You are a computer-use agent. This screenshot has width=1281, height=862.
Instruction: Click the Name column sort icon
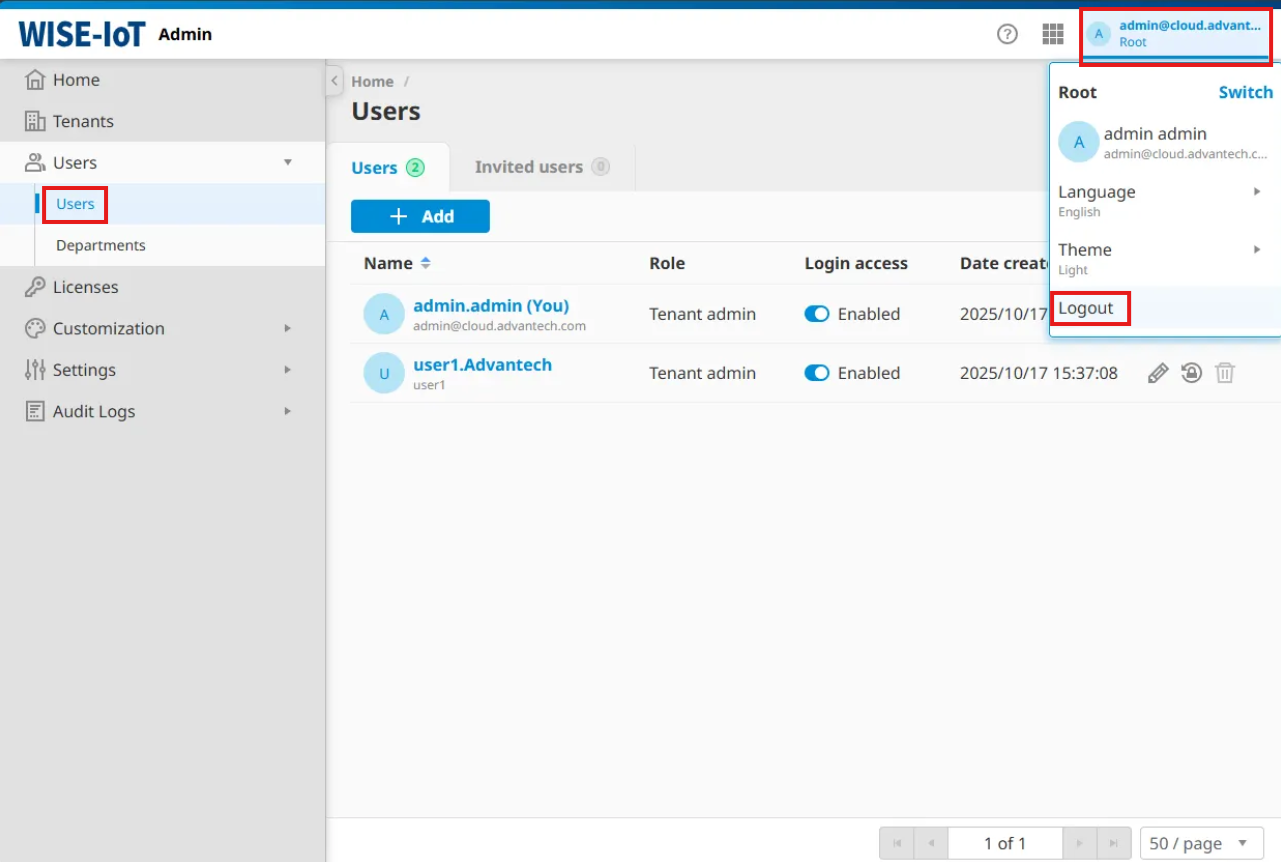click(x=425, y=263)
